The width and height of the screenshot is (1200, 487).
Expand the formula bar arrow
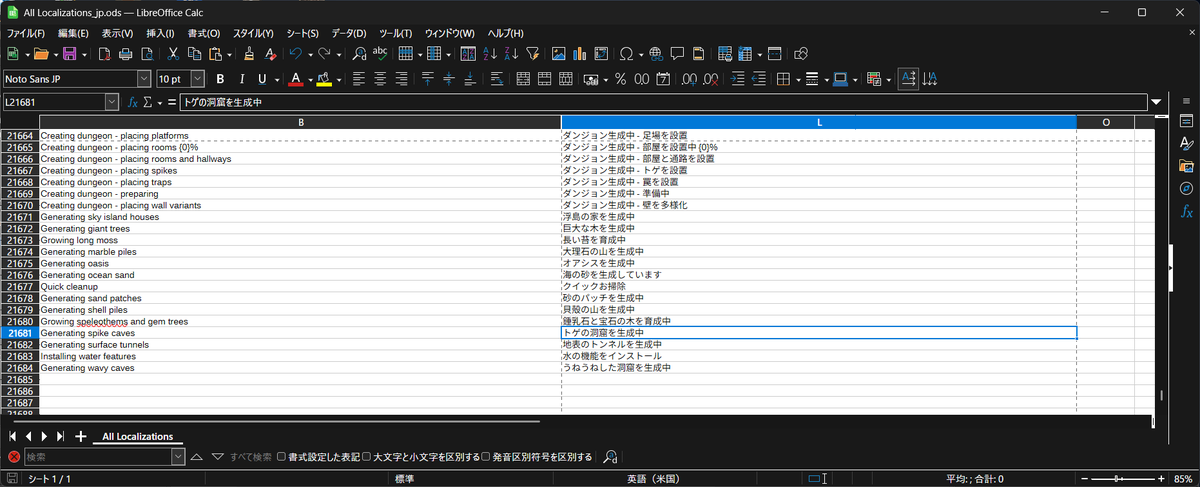click(x=1157, y=102)
